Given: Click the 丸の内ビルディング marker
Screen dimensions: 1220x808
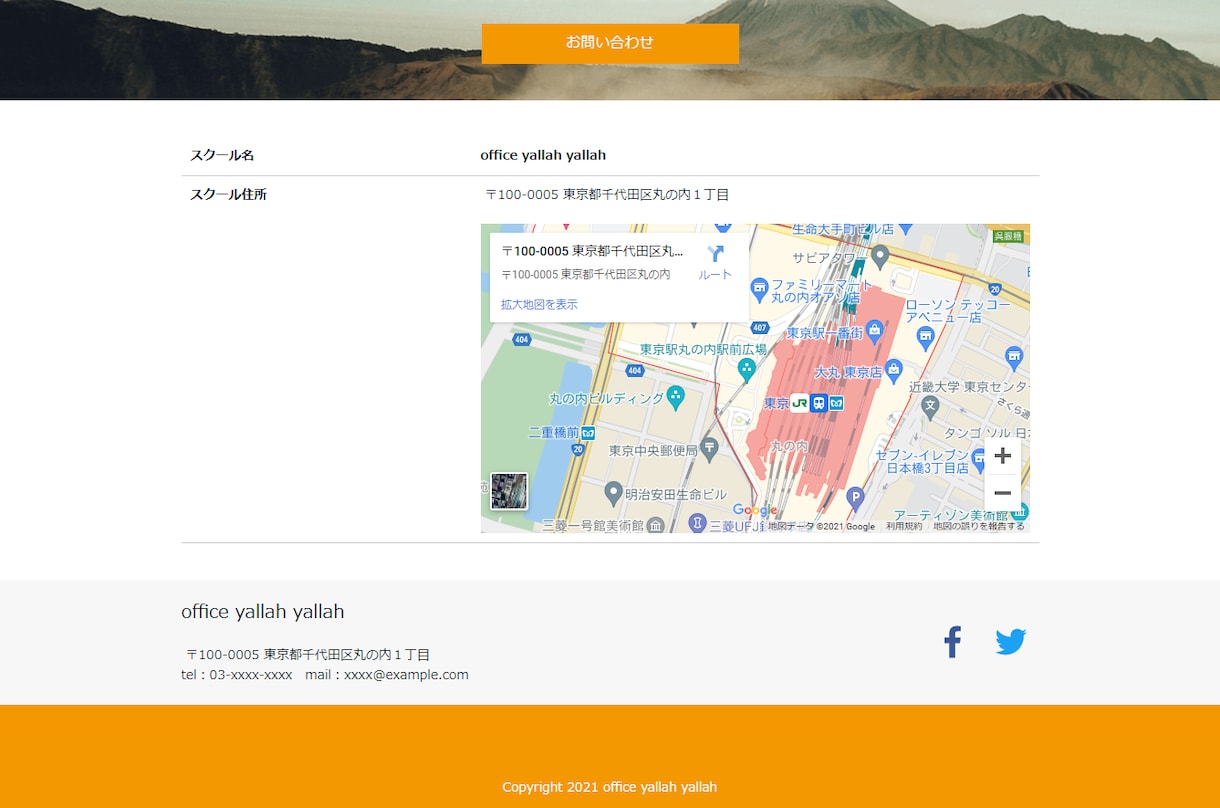Looking at the screenshot, I should pos(676,396).
